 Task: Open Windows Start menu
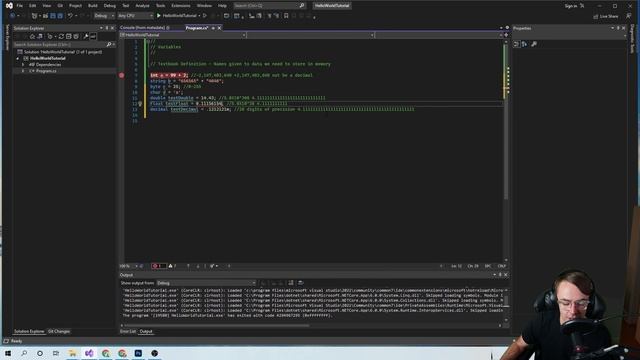click(x=8, y=353)
